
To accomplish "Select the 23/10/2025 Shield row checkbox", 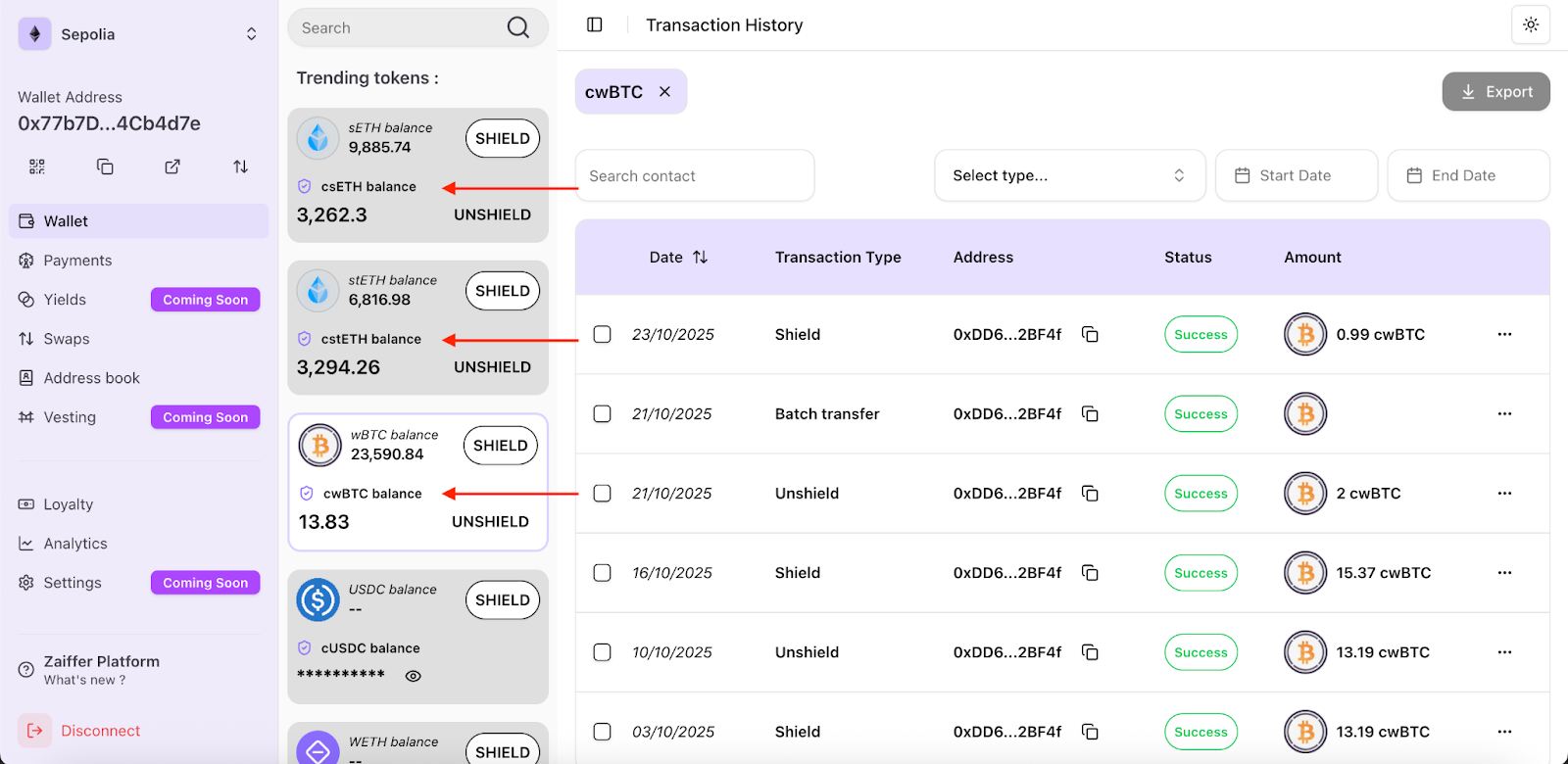I will coord(602,334).
